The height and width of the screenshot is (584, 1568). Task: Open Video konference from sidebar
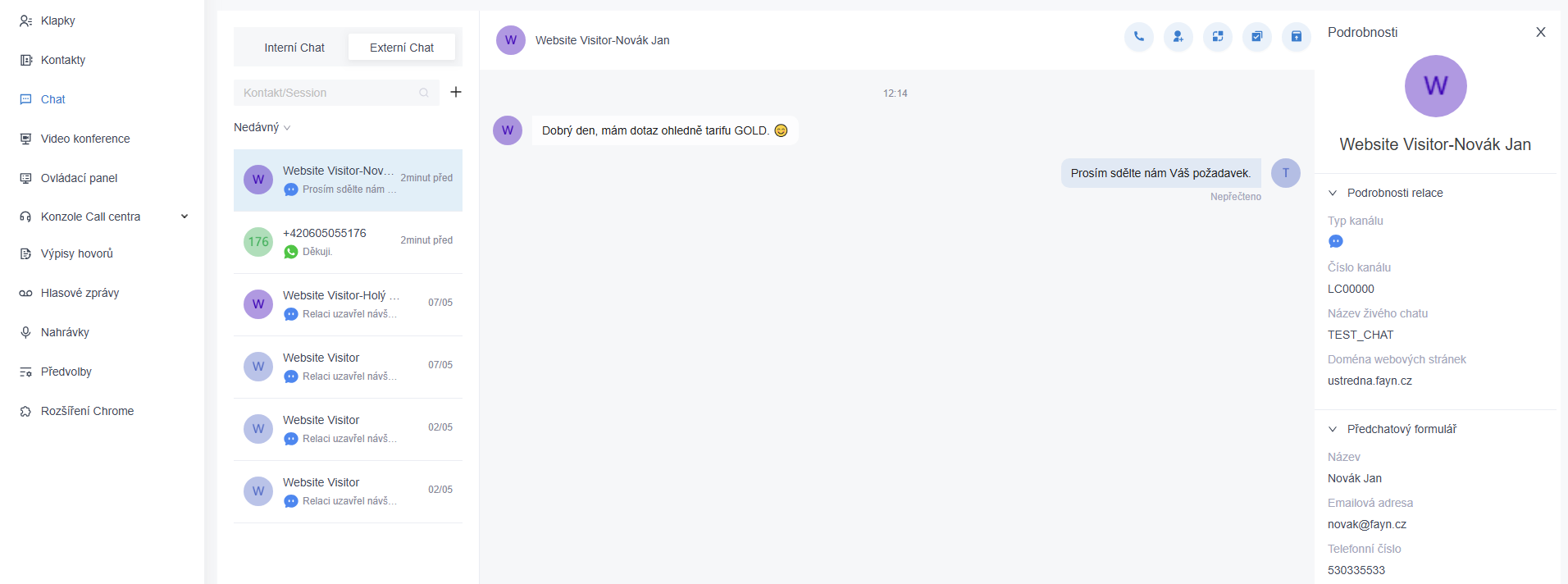[85, 139]
